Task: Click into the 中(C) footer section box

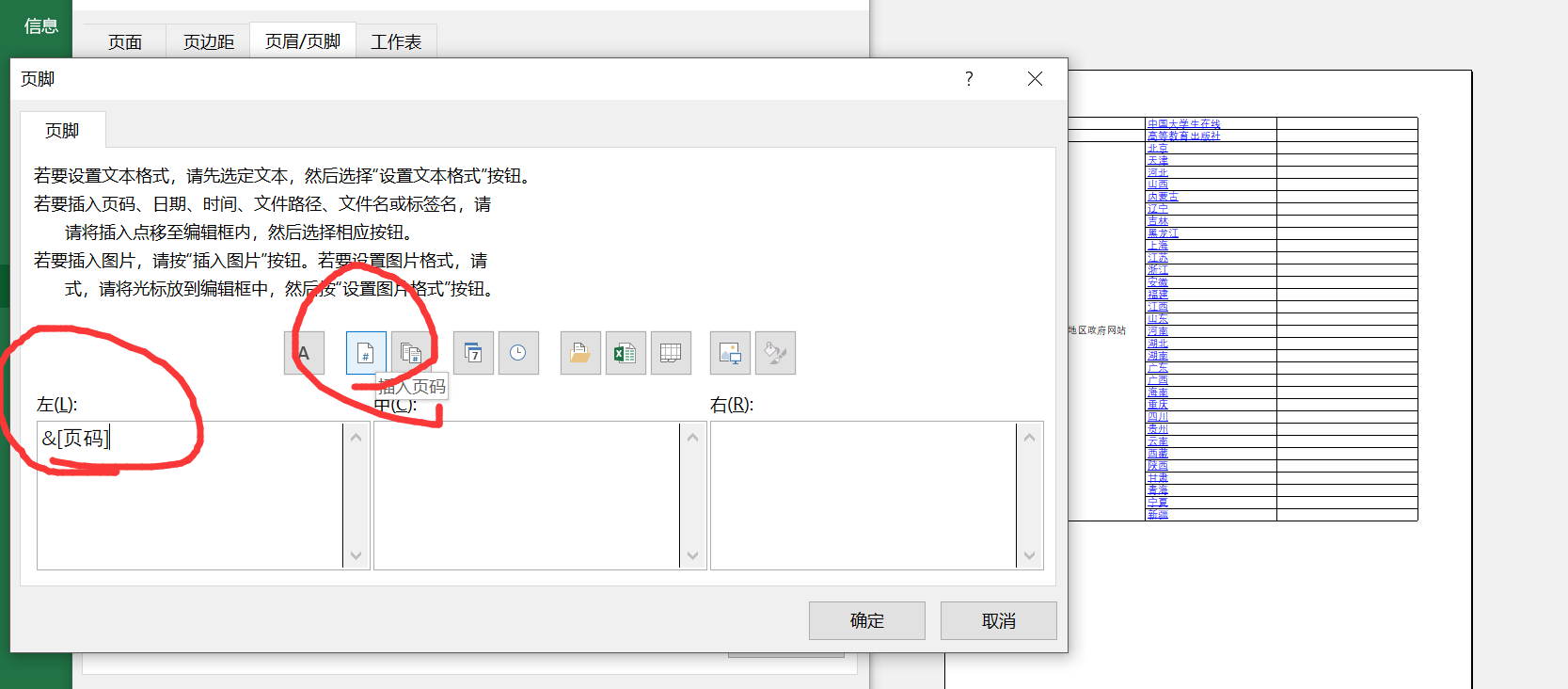Action: [527, 495]
